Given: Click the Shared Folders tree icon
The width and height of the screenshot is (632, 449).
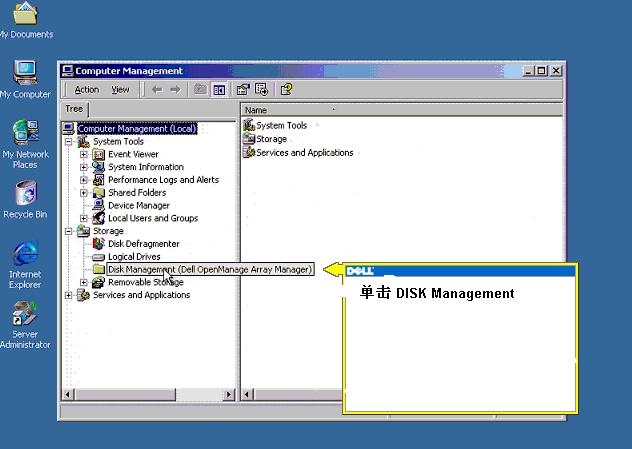Looking at the screenshot, I should click(98, 193).
